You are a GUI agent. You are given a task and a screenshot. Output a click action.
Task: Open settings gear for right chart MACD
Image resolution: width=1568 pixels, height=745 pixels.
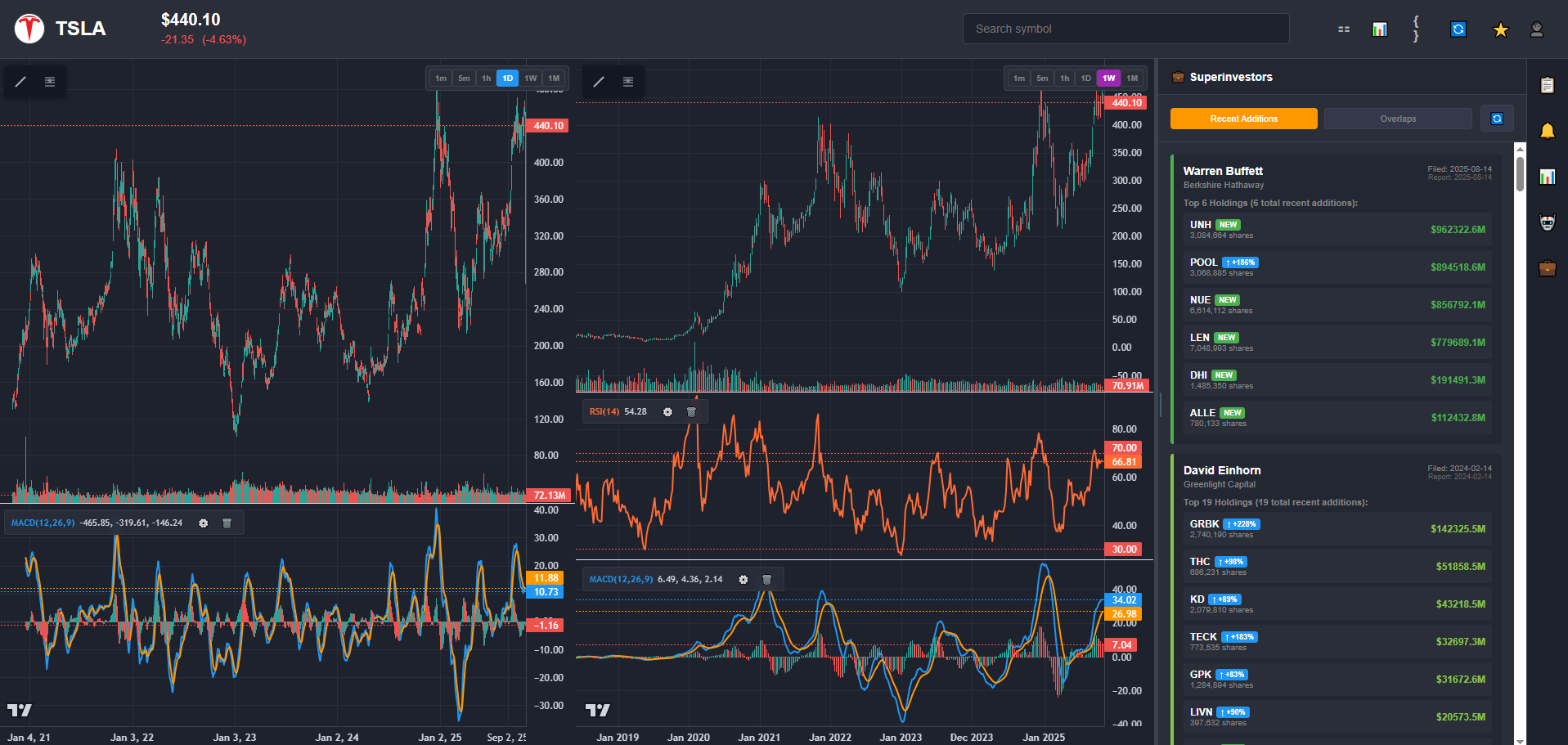tap(744, 580)
